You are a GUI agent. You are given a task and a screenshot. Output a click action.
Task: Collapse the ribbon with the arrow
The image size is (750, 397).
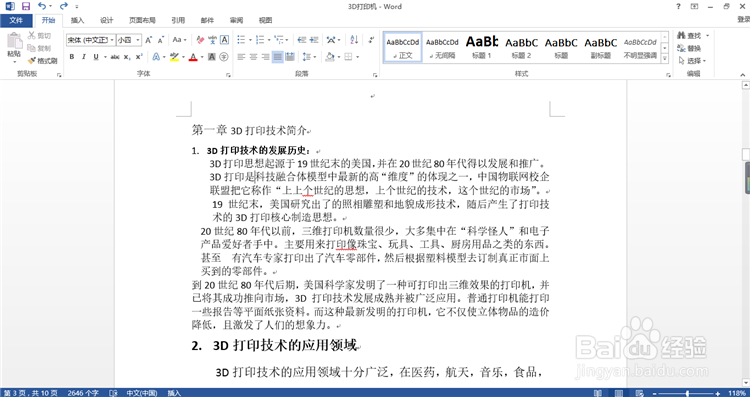tap(743, 75)
